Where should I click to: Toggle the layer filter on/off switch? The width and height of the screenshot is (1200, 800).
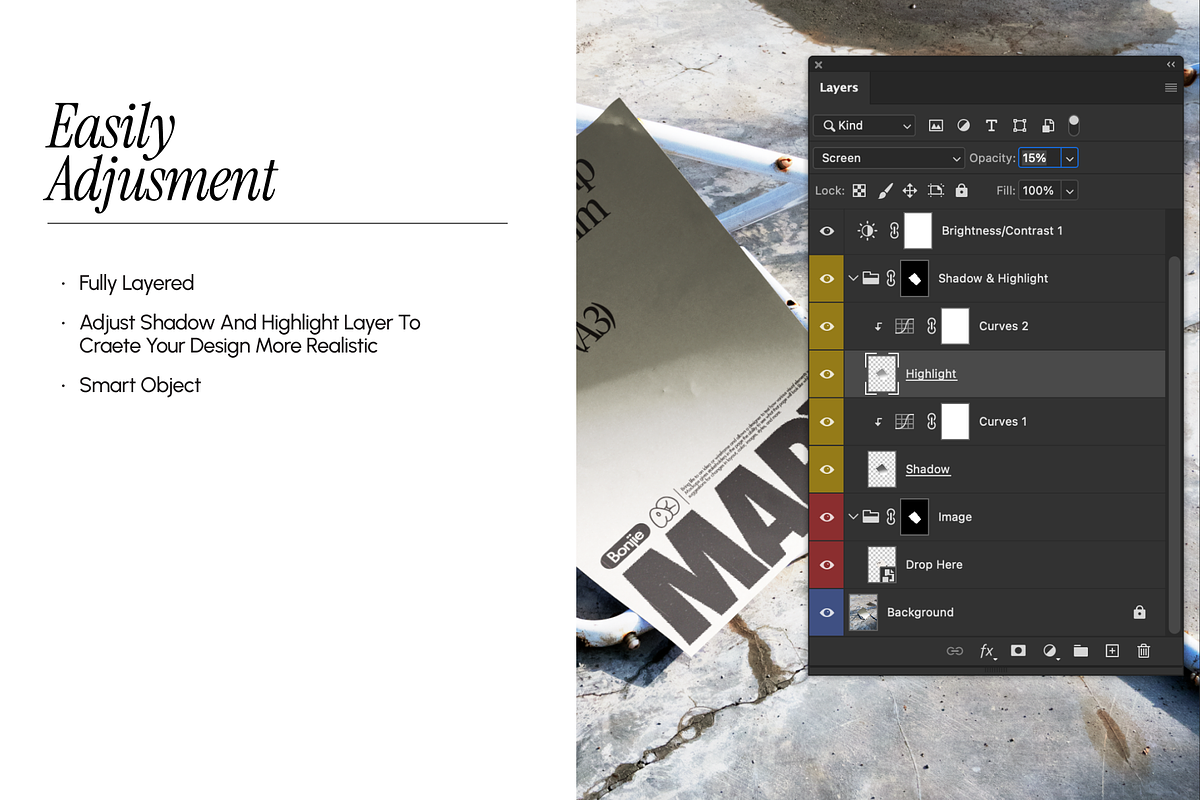click(1074, 125)
